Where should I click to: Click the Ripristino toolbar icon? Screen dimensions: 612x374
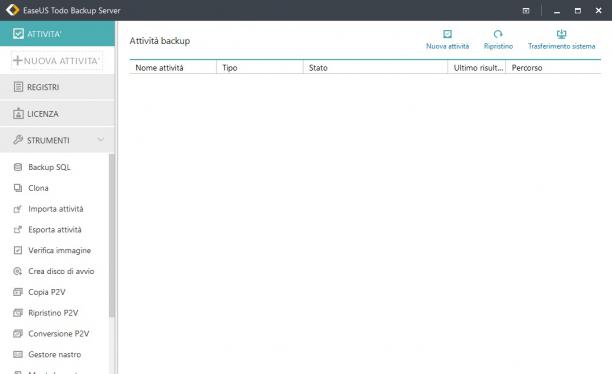(498, 34)
